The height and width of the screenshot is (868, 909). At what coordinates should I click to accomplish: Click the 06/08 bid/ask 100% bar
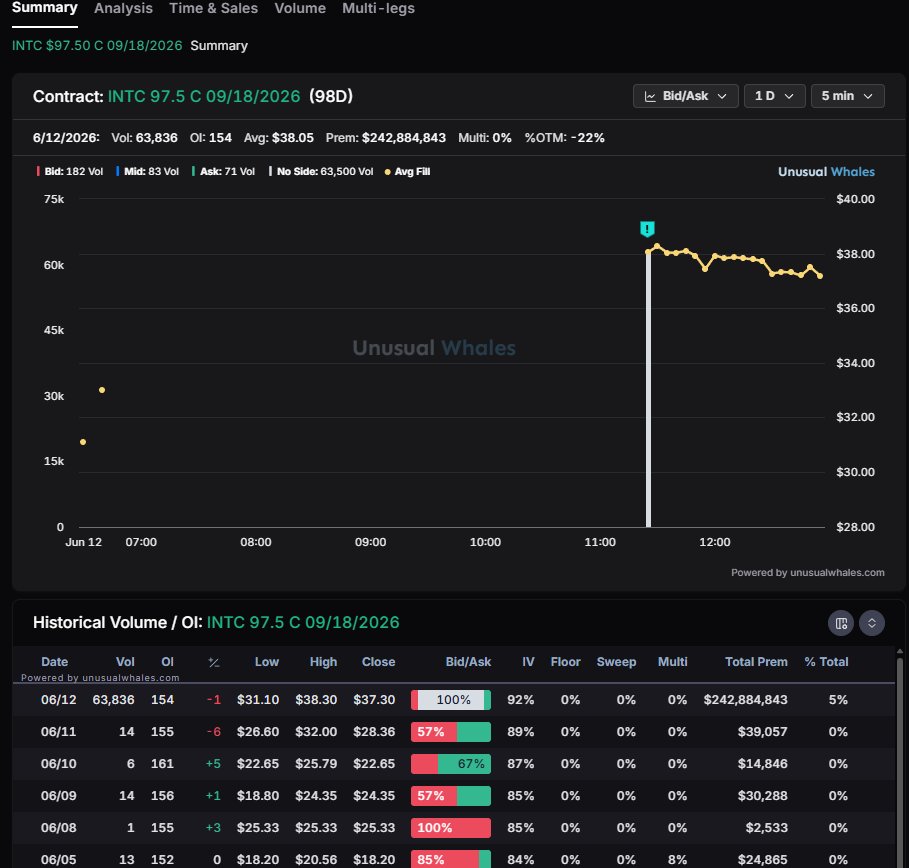click(x=451, y=827)
